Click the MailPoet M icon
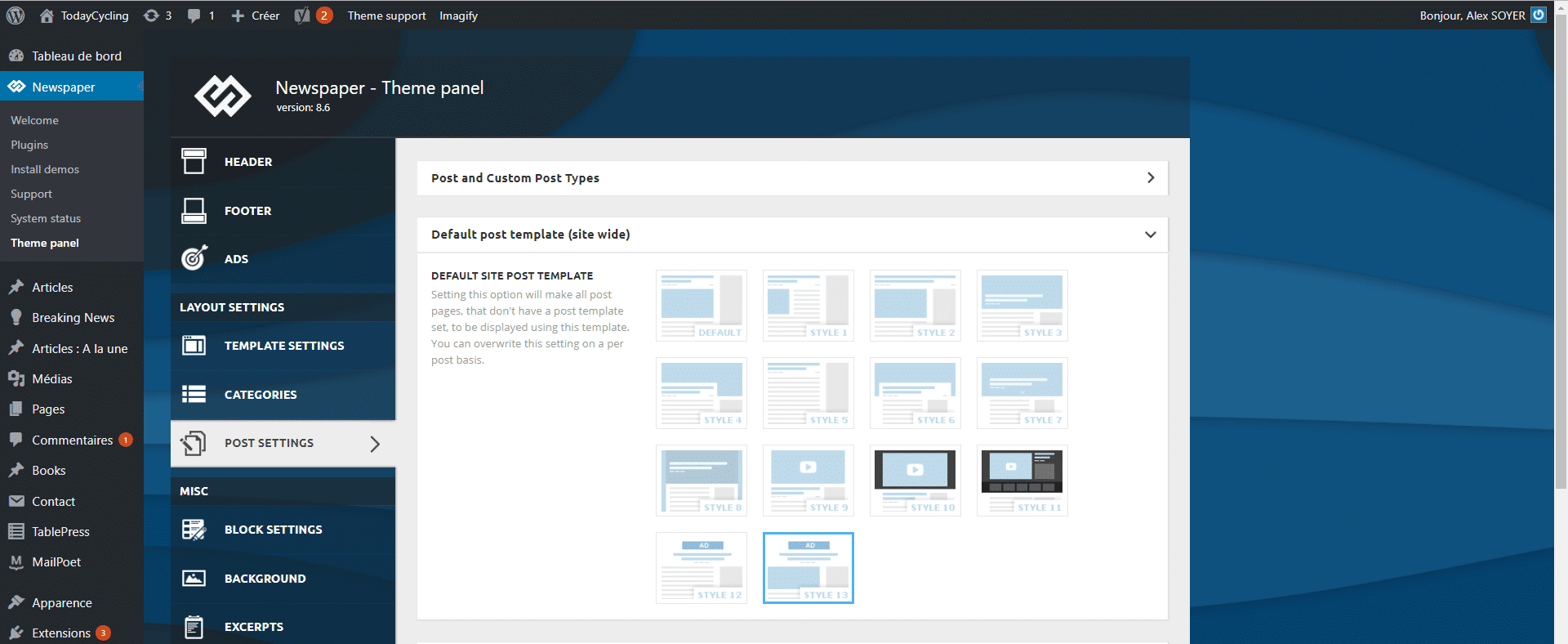1568x644 pixels. coord(16,561)
